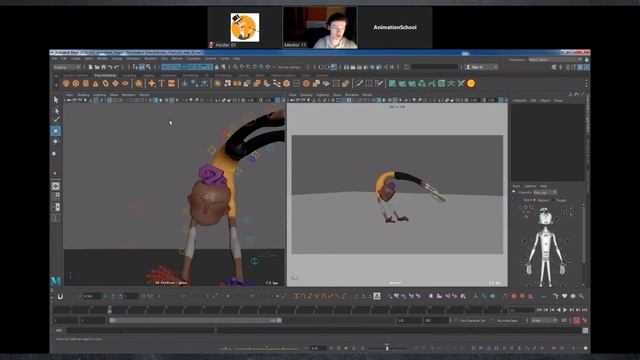Click the Save Scene icon

click(x=104, y=67)
